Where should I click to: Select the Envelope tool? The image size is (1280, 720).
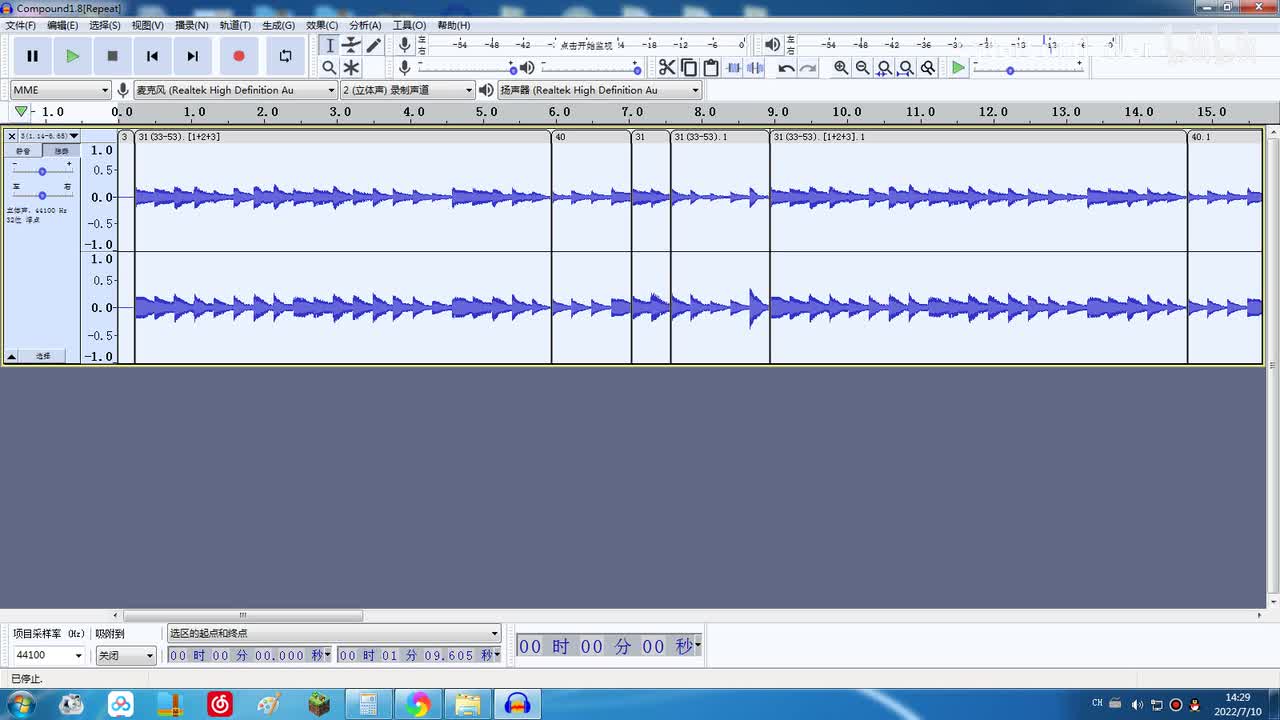[351, 45]
